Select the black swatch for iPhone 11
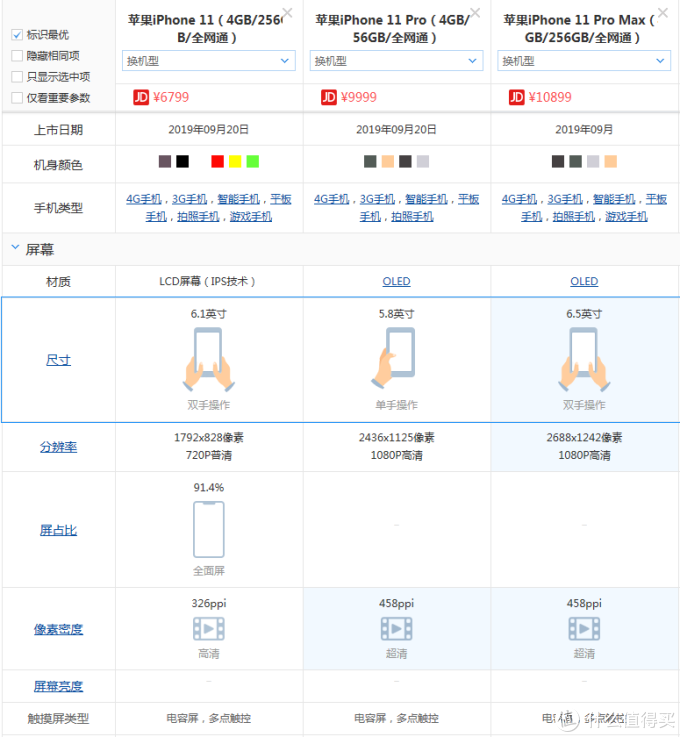 pyautogui.click(x=182, y=162)
